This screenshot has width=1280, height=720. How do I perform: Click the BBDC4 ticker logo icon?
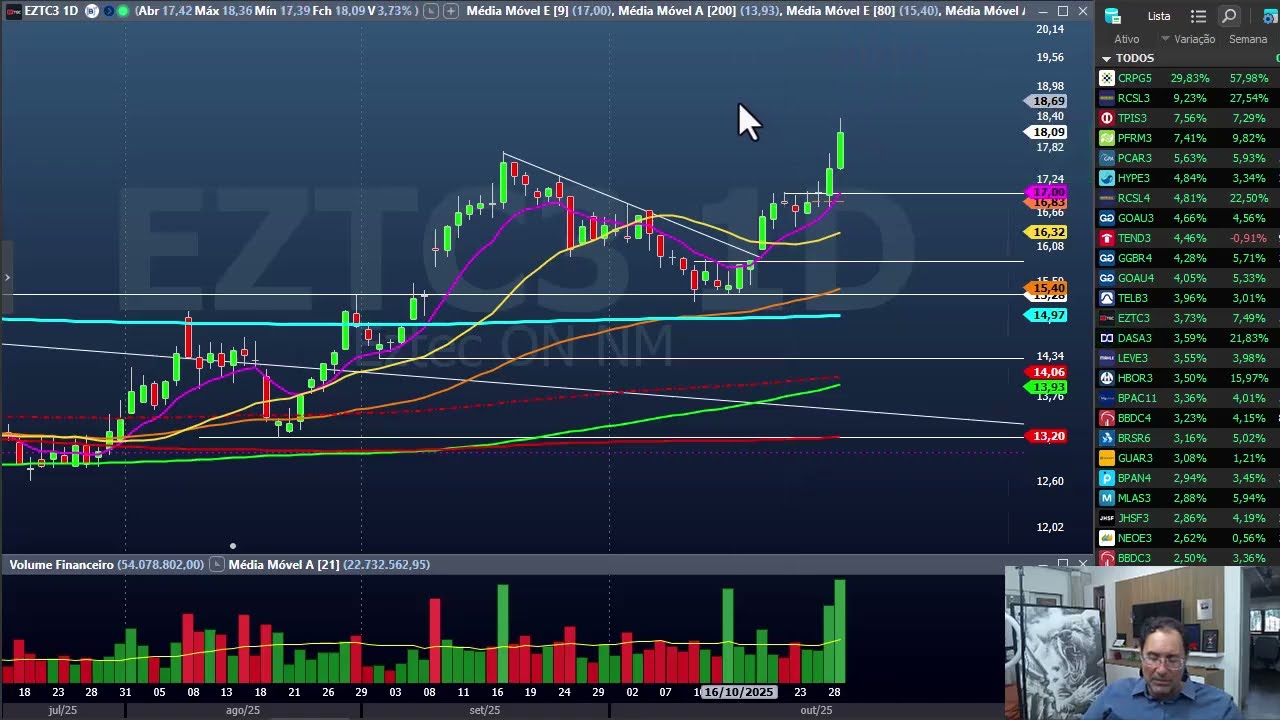coord(1107,418)
